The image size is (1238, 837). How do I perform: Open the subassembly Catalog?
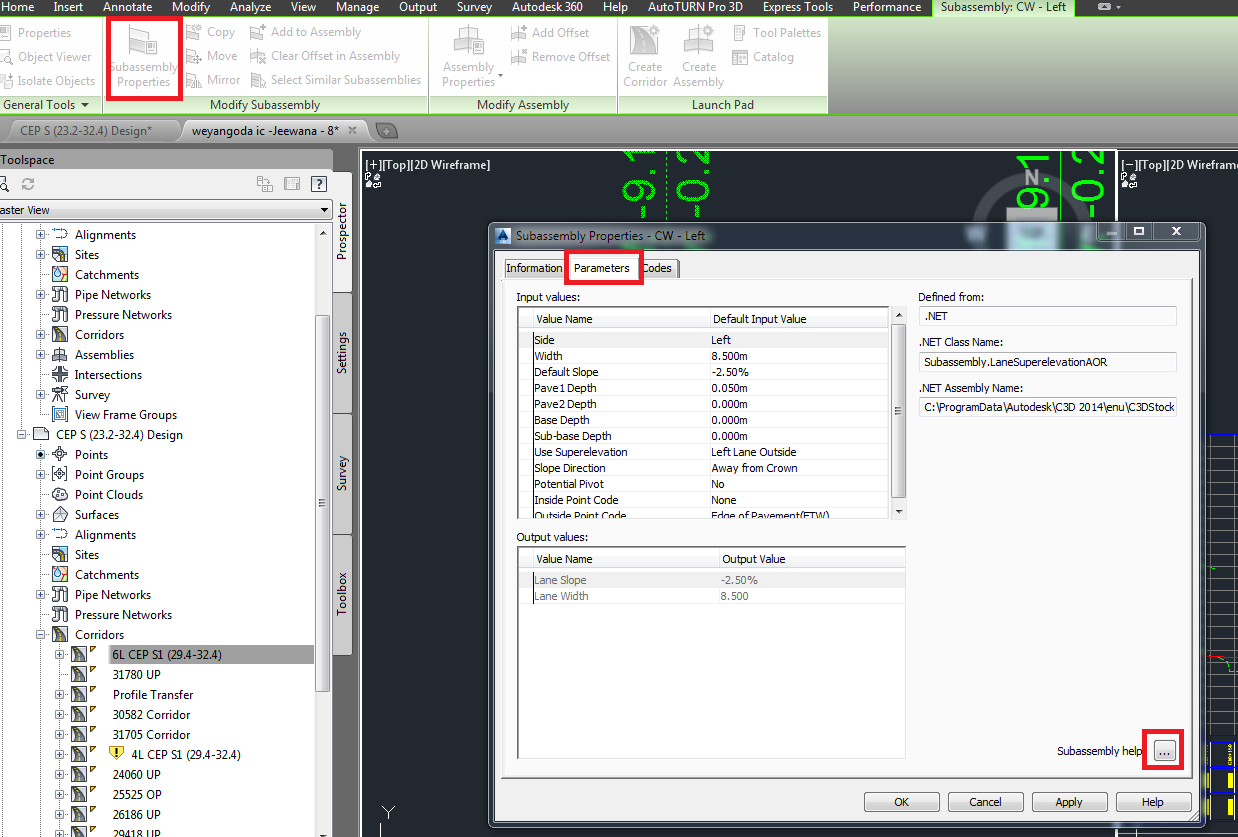763,57
